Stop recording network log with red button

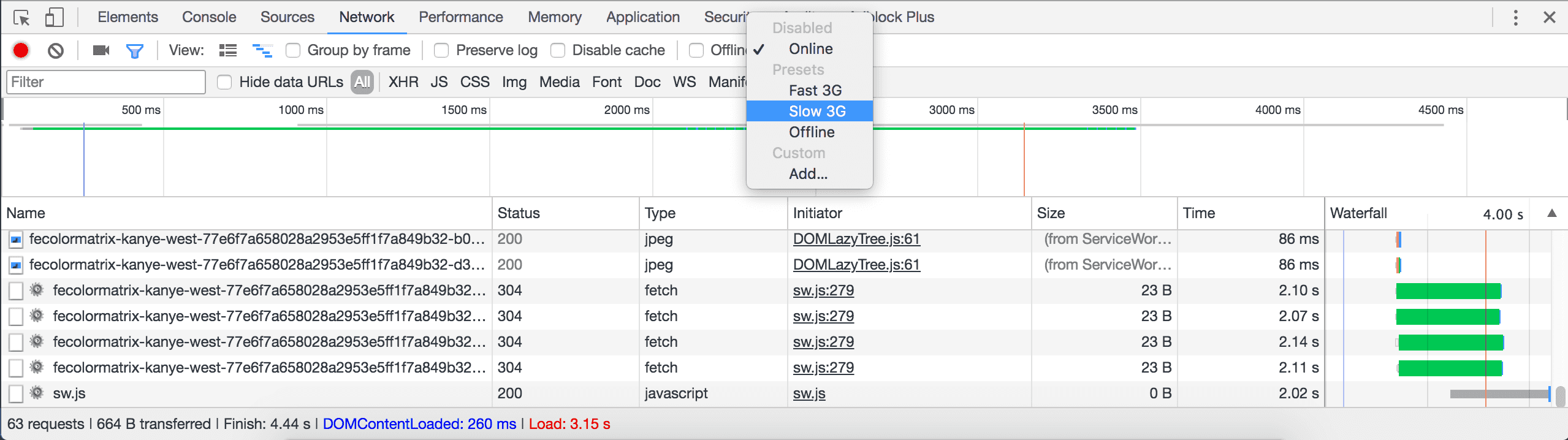click(21, 50)
